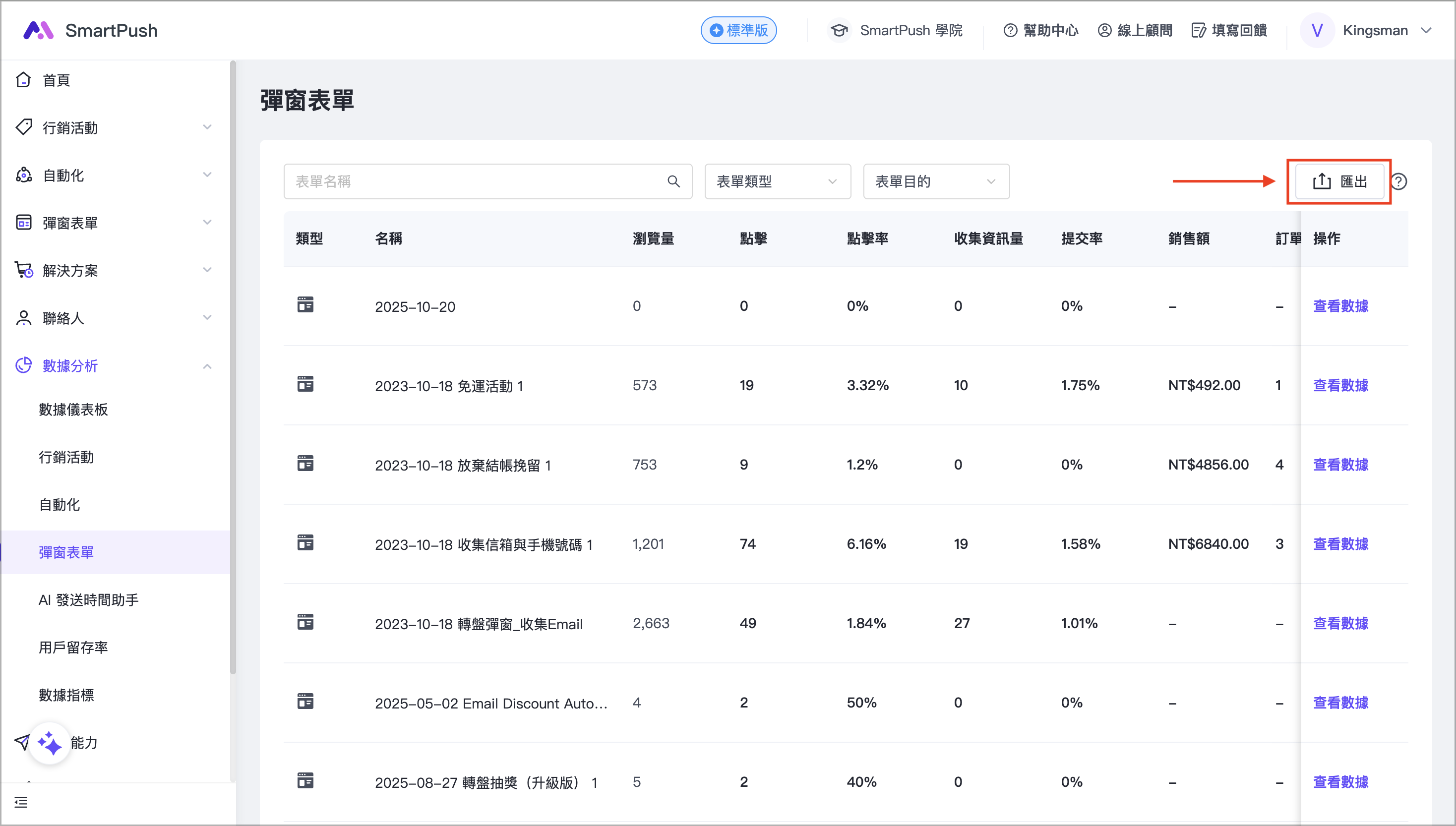Open 填寫回饋 feedback icon
The image size is (1456, 826).
click(1199, 30)
